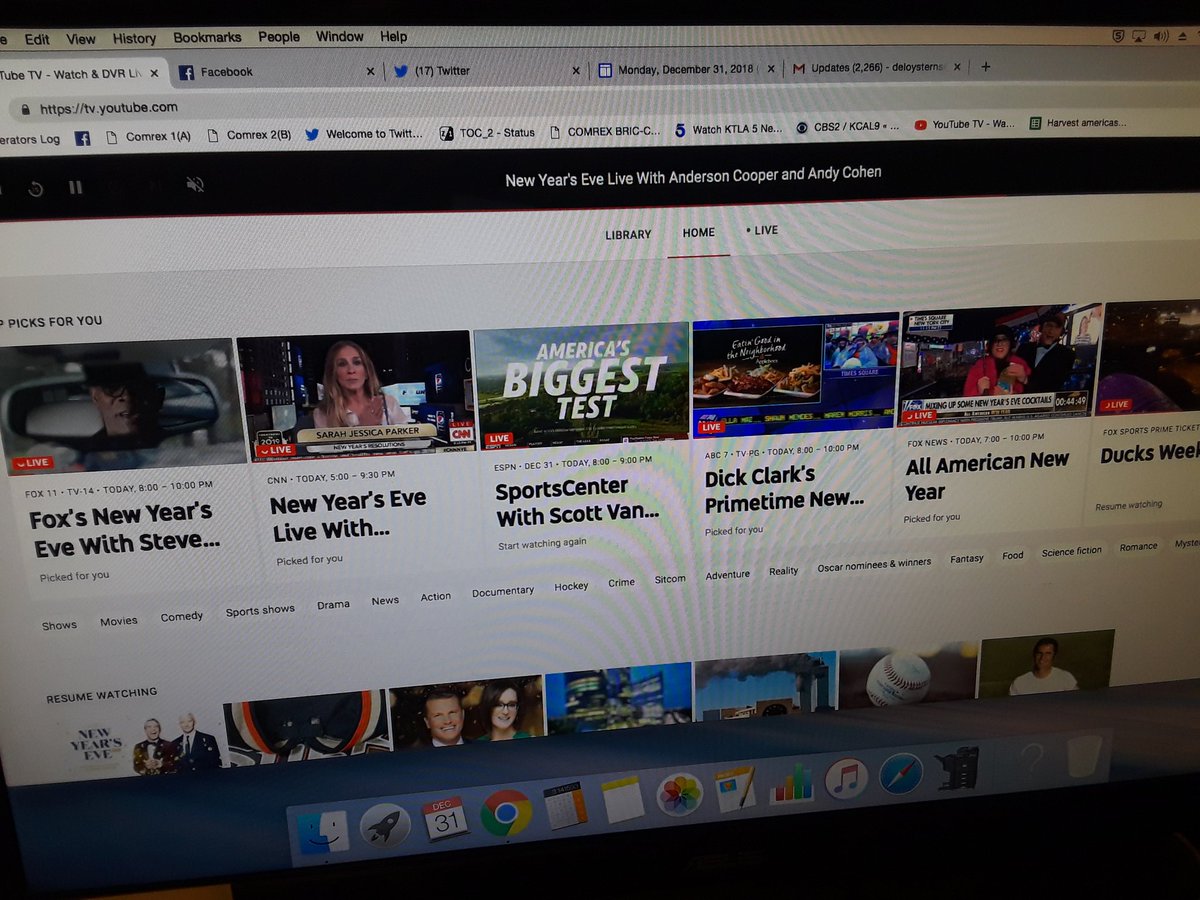The width and height of the screenshot is (1200, 900).
Task: Open the CBS2 / KCAL9 bookmark
Action: [x=848, y=127]
